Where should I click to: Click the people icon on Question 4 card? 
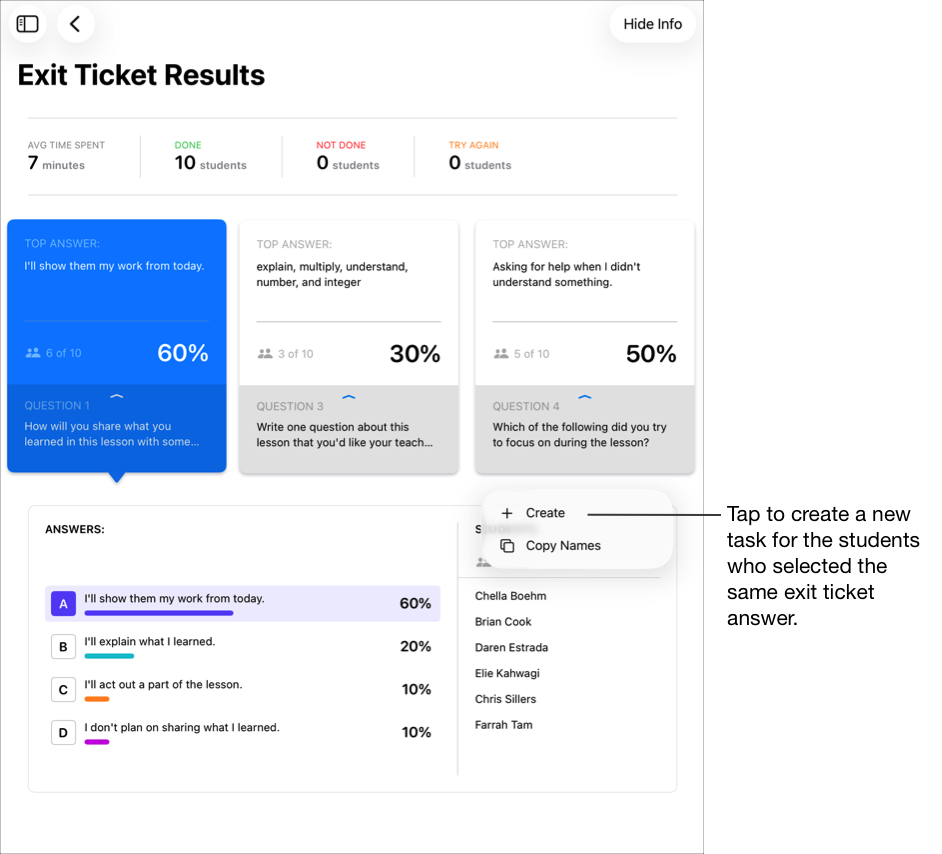(501, 352)
